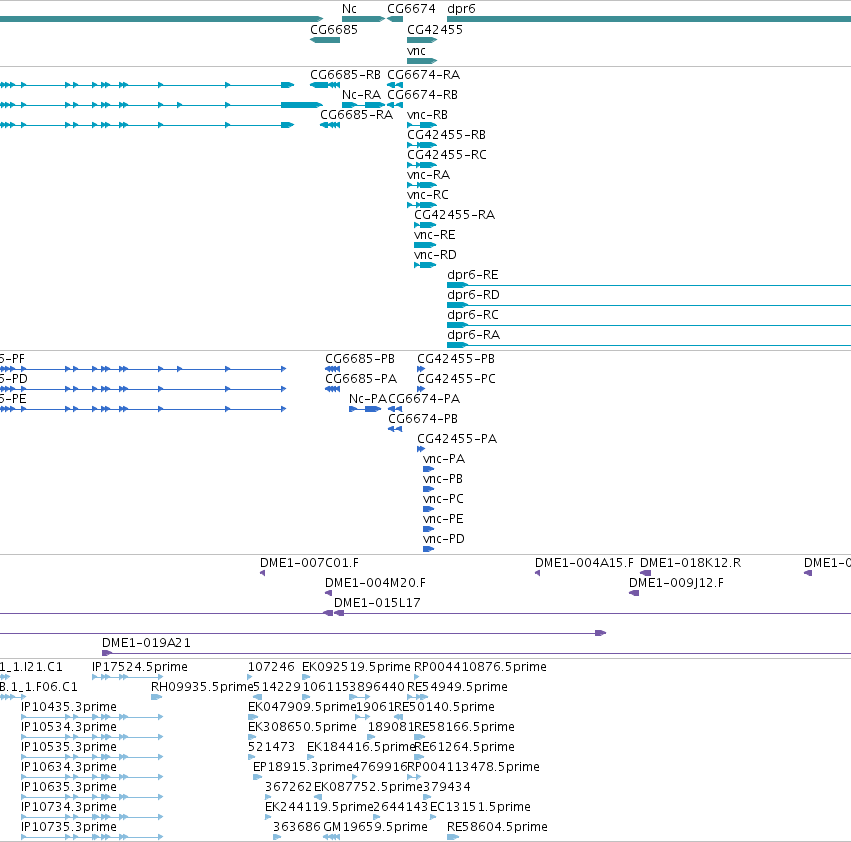Click transcript label dpr6-RE

(472, 275)
